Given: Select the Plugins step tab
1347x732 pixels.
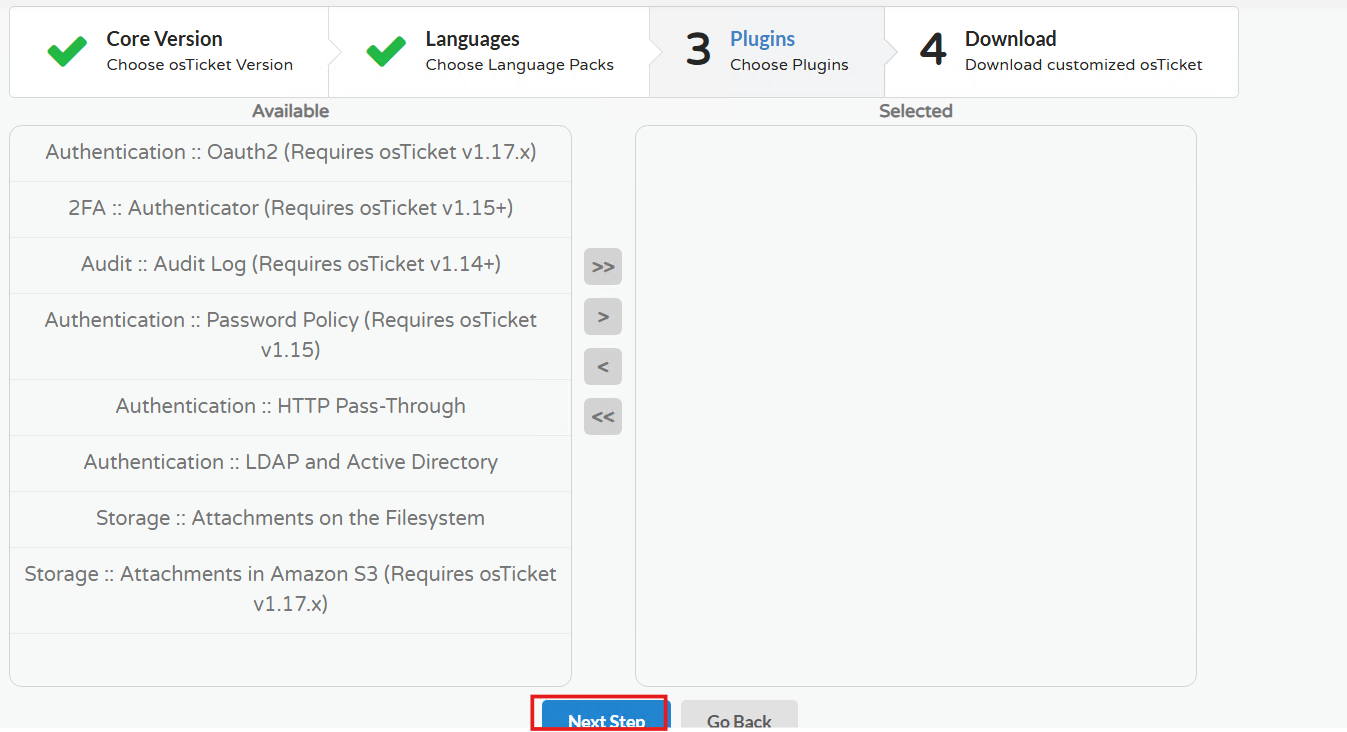Looking at the screenshot, I should [767, 52].
